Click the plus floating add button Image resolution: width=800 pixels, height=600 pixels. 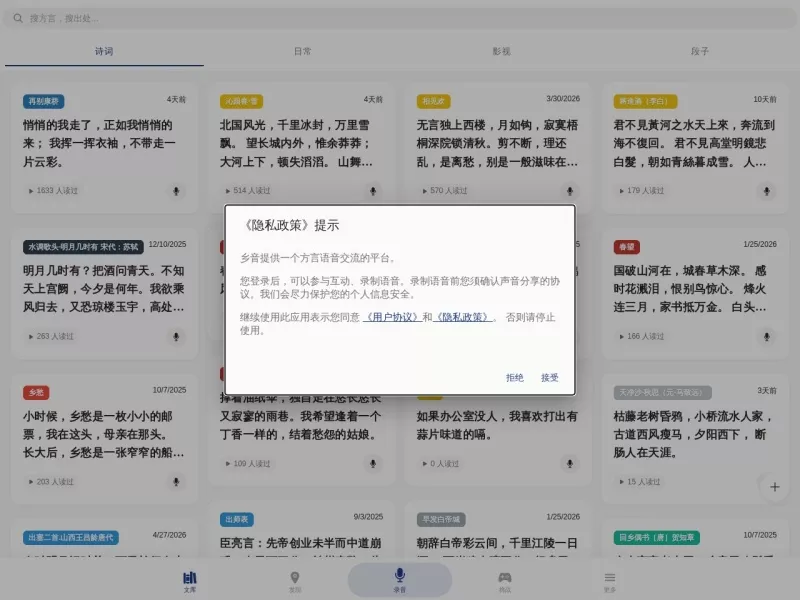[x=774, y=487]
